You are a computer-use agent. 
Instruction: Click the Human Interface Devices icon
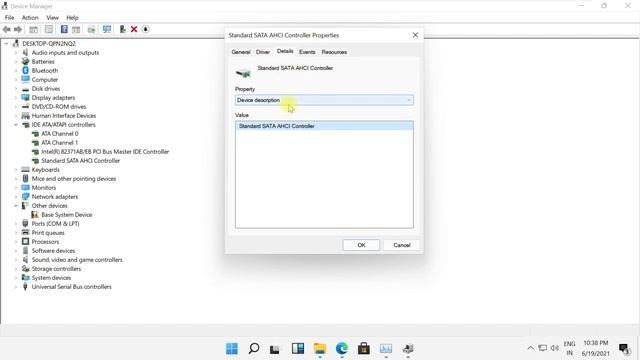click(x=25, y=116)
